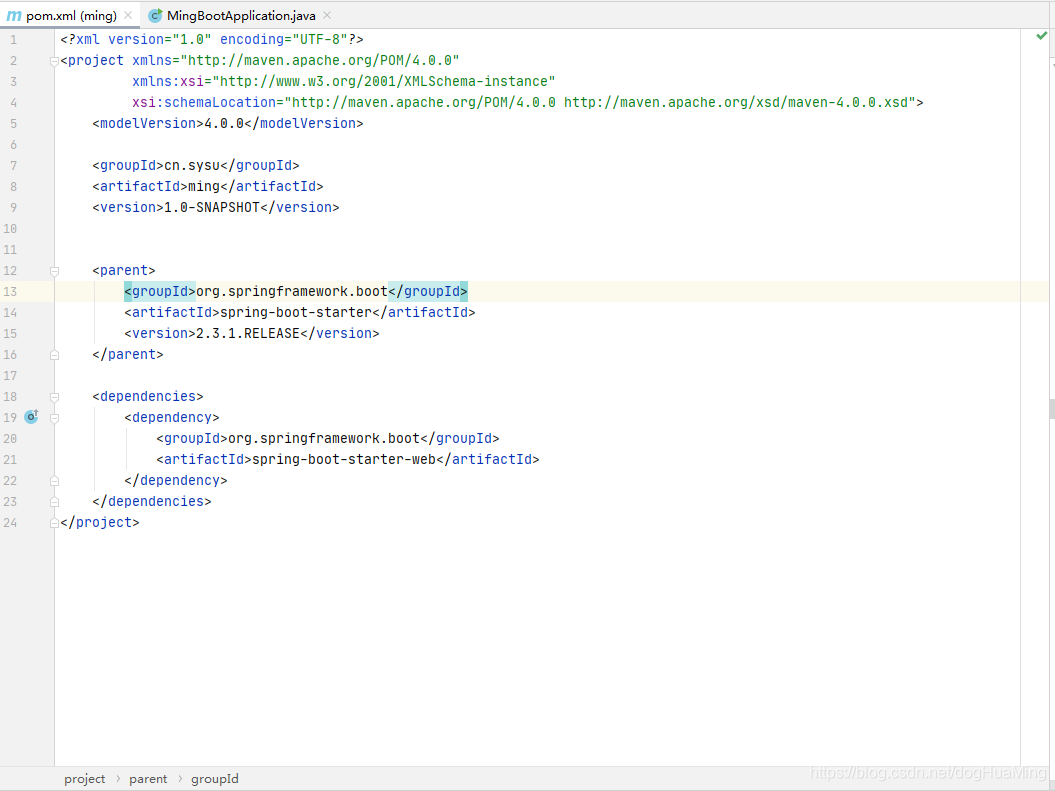Screen dimensions: 1055x791
Task: Click the fold end marker on line 23
Action: coord(54,502)
